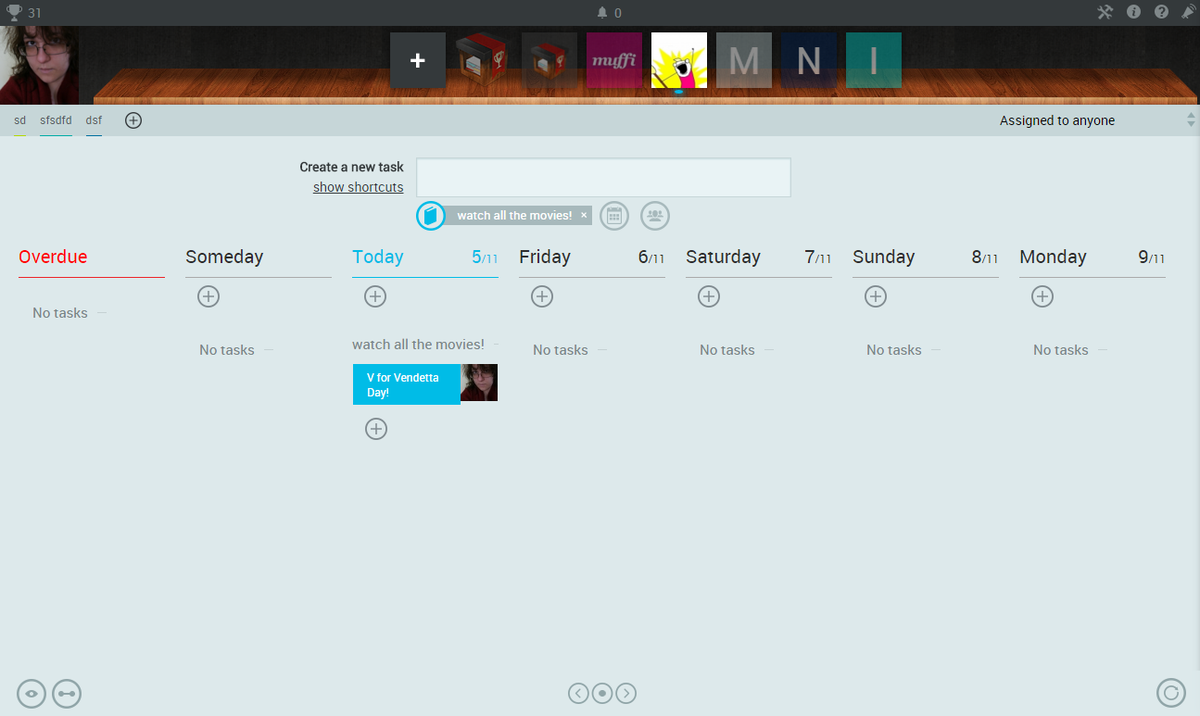Add a task under Today header

[375, 296]
